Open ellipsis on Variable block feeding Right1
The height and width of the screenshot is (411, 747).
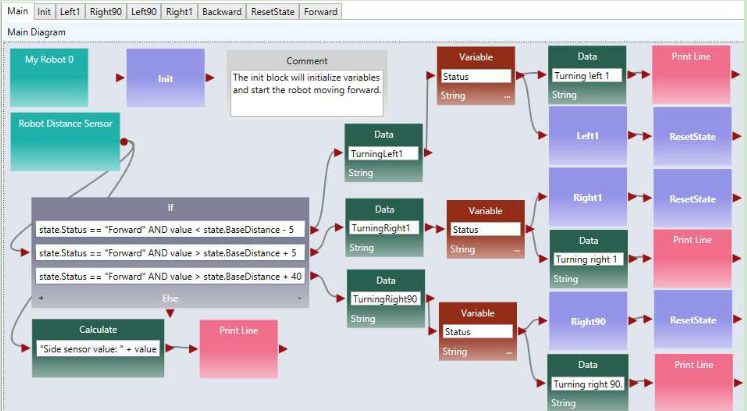pos(516,249)
